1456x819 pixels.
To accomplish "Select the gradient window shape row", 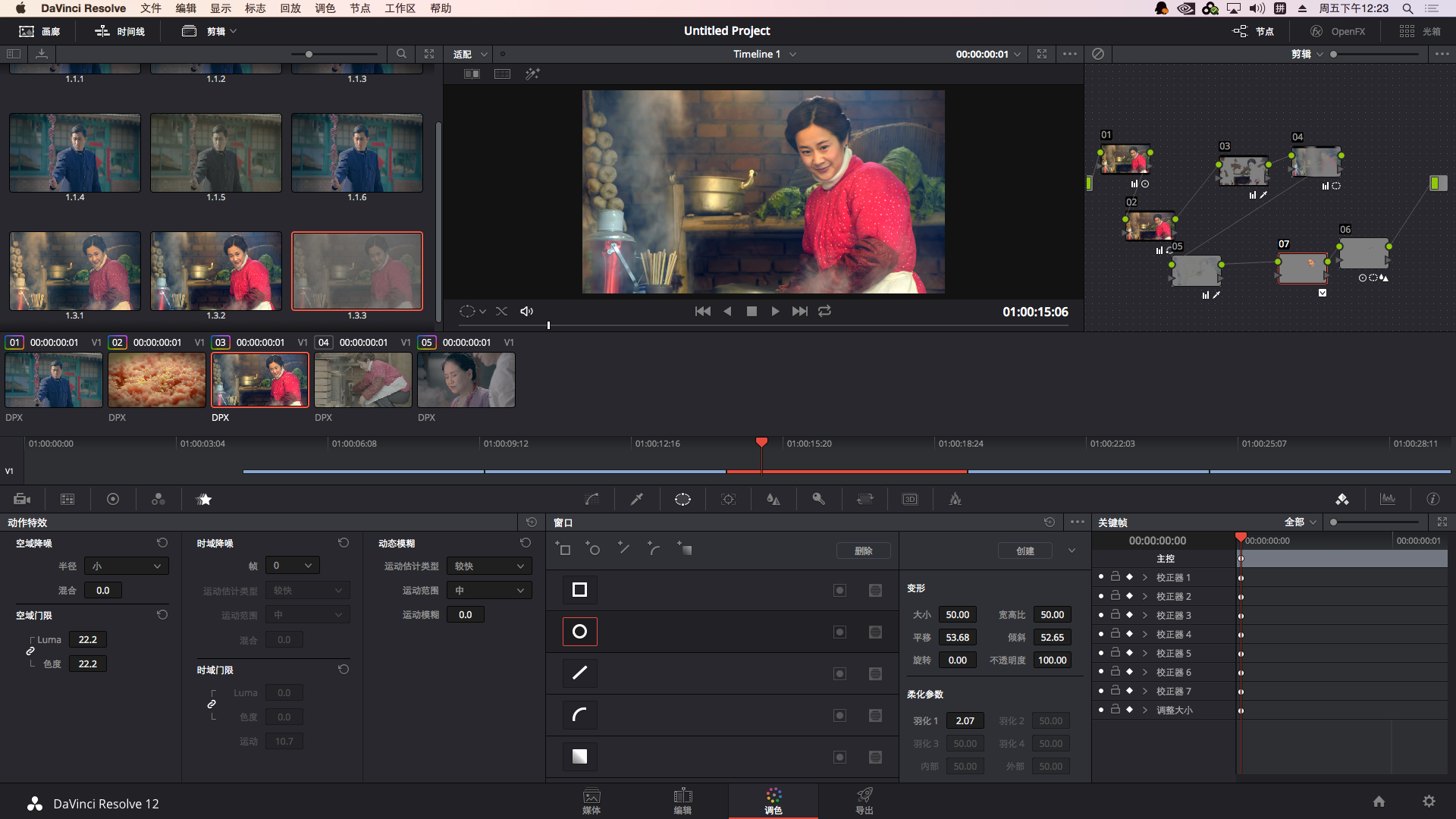I will pyautogui.click(x=579, y=757).
